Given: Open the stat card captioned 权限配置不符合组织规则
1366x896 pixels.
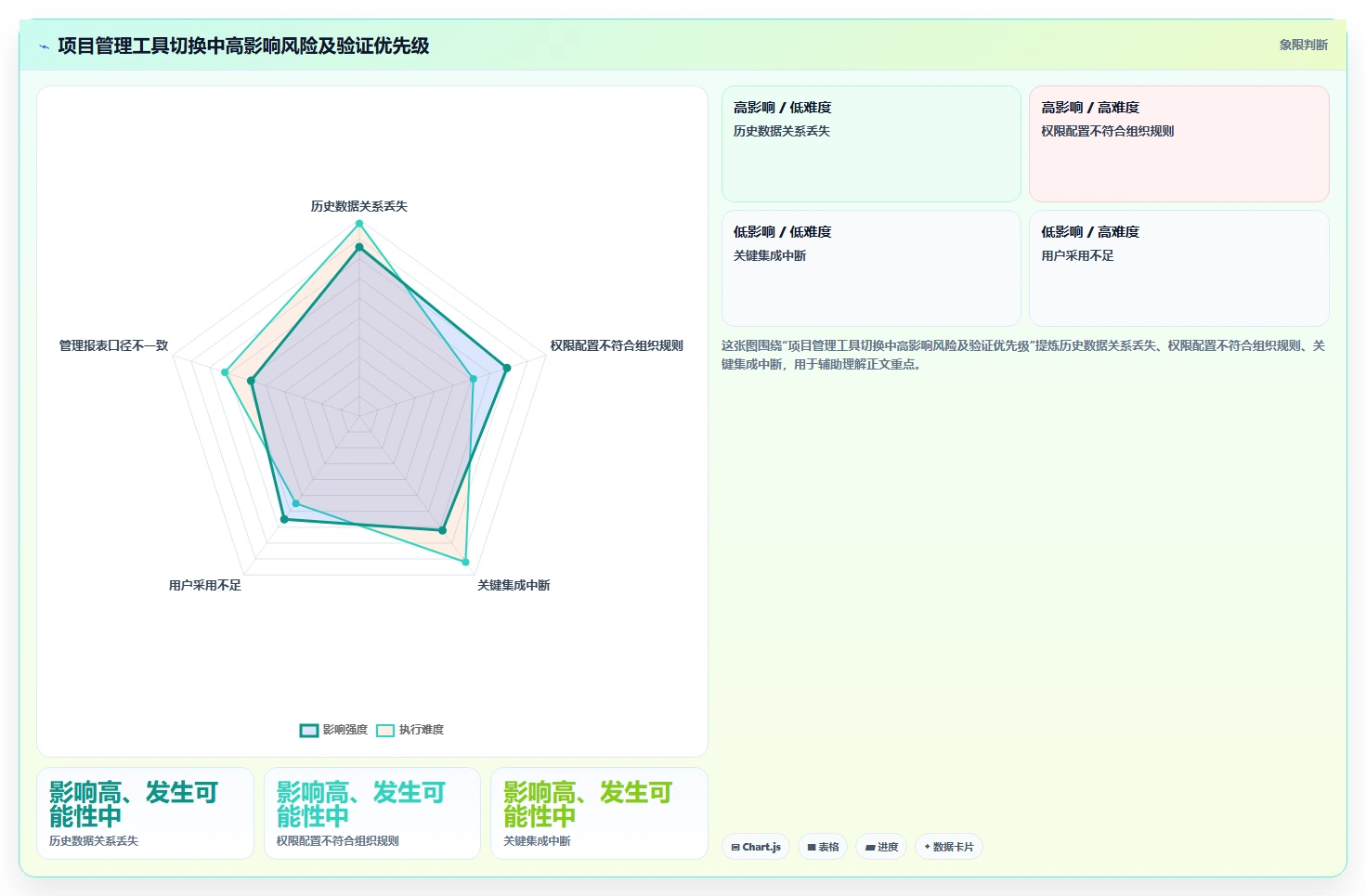Looking at the screenshot, I should click(x=372, y=813).
